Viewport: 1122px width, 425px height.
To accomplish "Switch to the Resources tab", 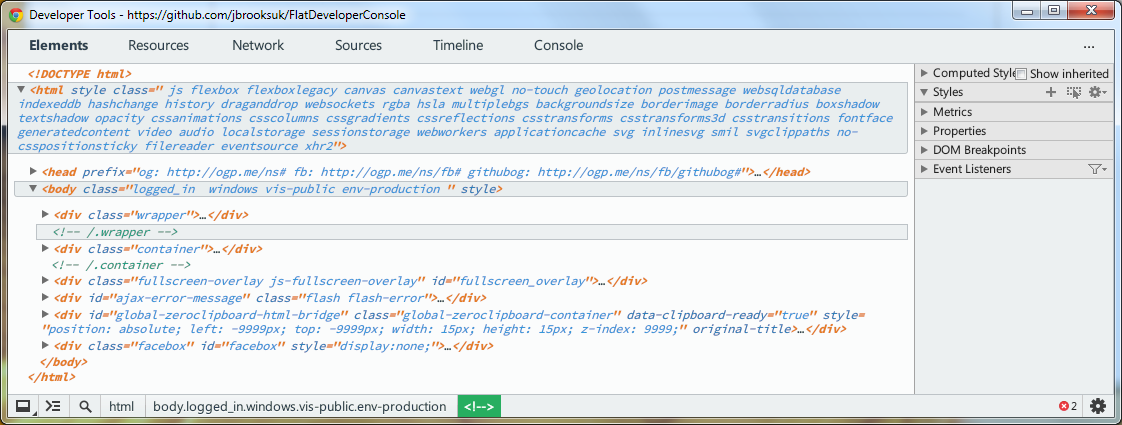I will (x=158, y=46).
